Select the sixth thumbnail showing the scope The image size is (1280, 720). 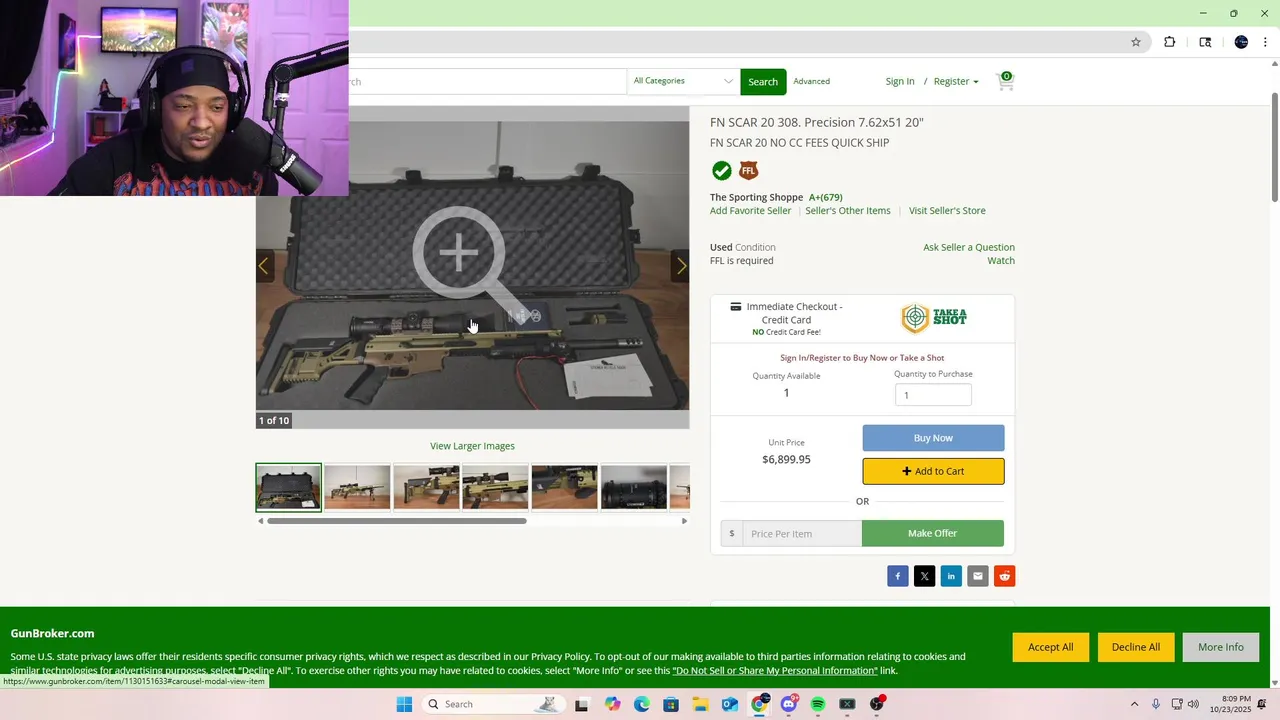pyautogui.click(x=633, y=488)
